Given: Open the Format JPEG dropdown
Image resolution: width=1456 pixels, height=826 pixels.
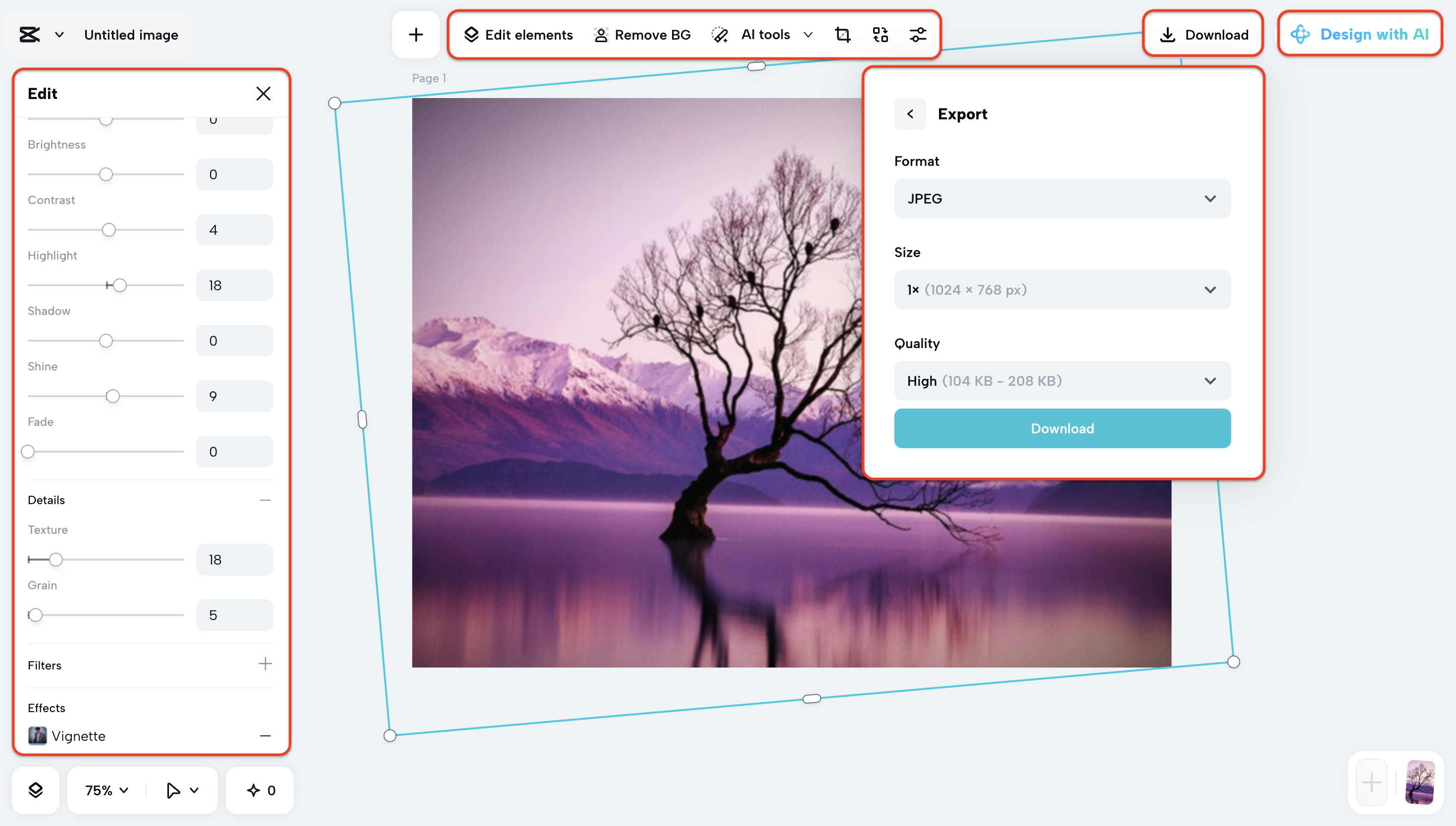Looking at the screenshot, I should pyautogui.click(x=1062, y=199).
